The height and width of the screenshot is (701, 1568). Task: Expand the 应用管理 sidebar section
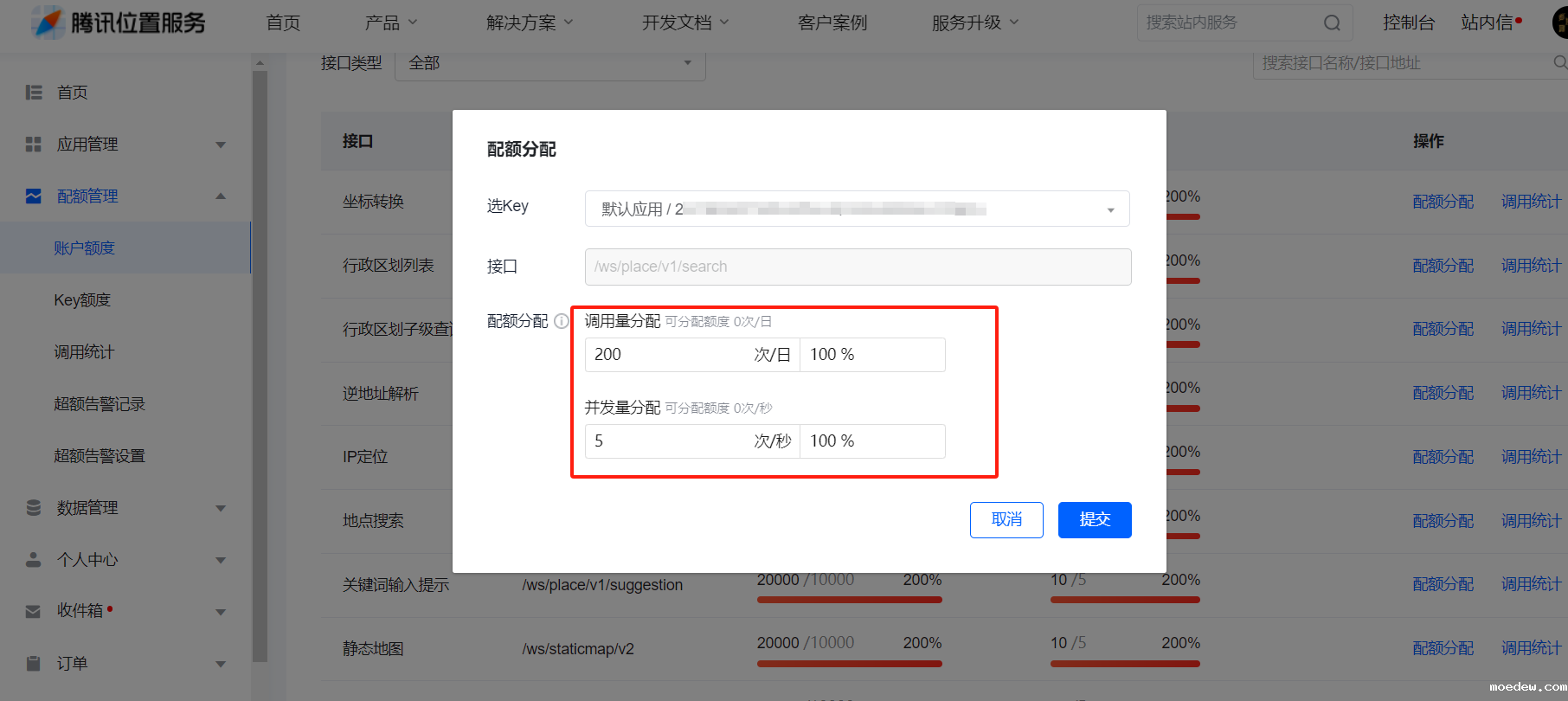pyautogui.click(x=221, y=145)
